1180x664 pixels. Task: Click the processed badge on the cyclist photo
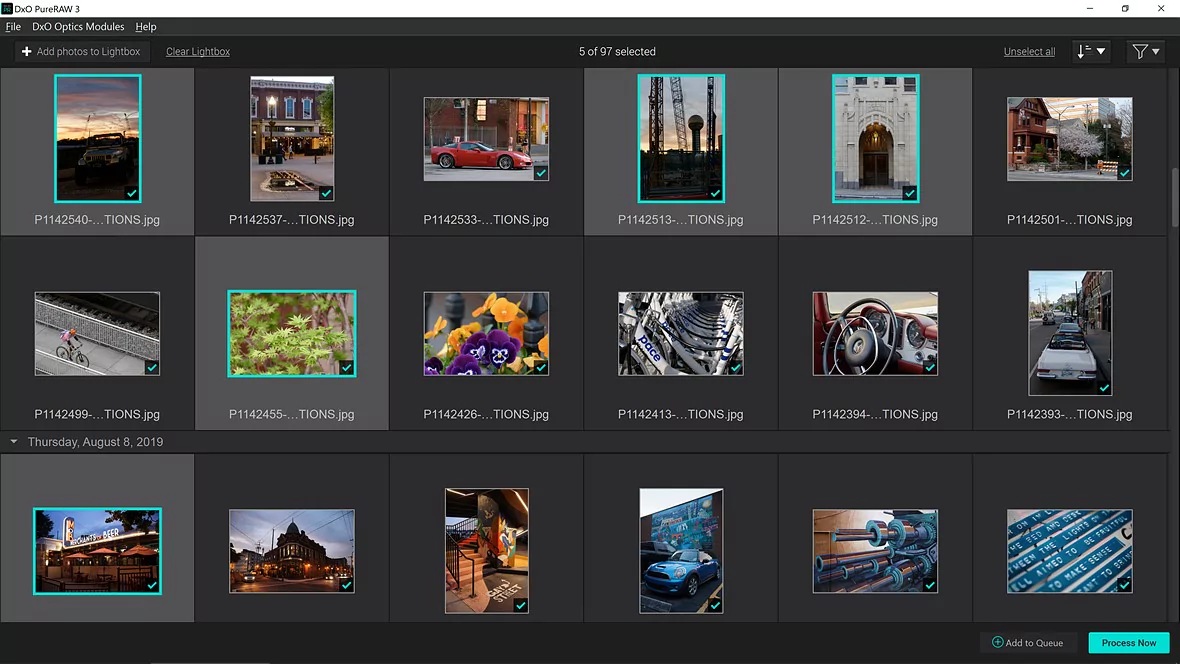152,368
